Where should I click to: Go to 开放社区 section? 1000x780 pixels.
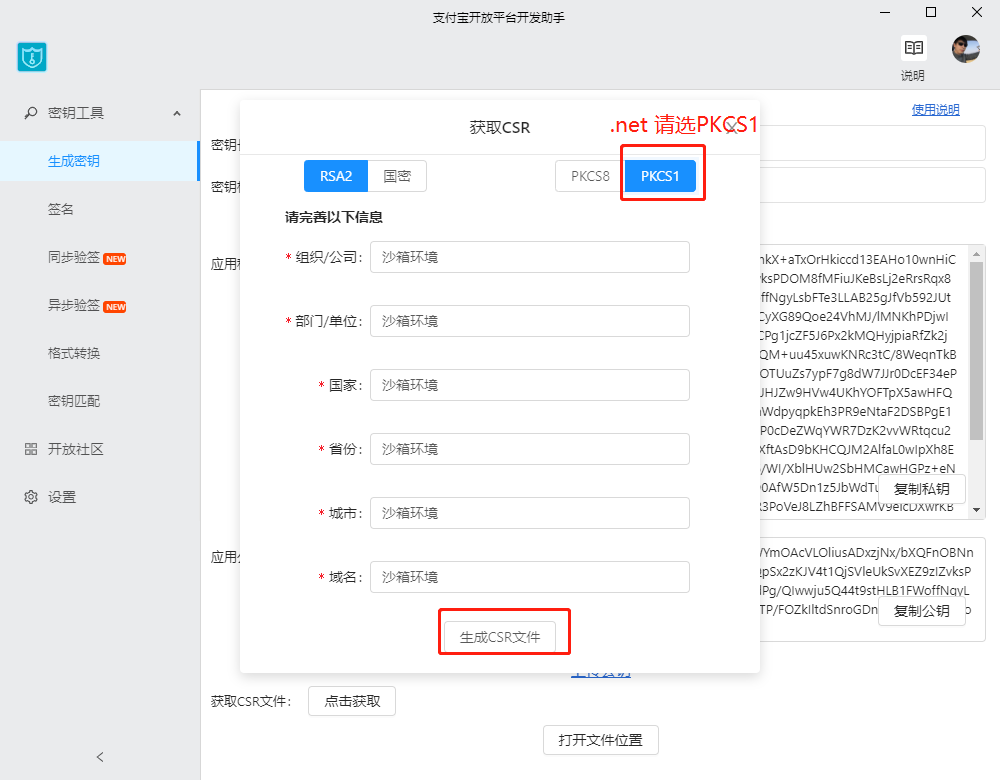(76, 449)
